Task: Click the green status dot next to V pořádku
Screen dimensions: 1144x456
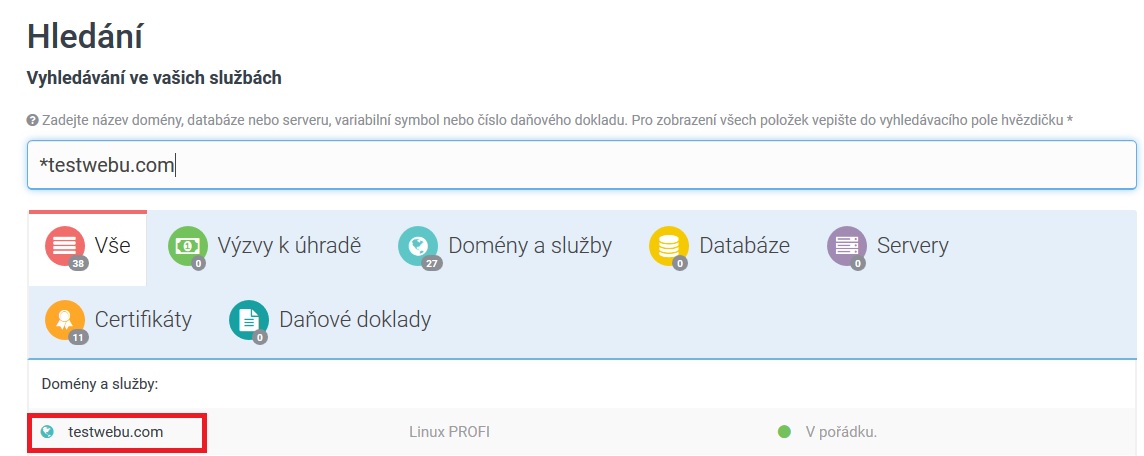Action: pyautogui.click(x=784, y=432)
